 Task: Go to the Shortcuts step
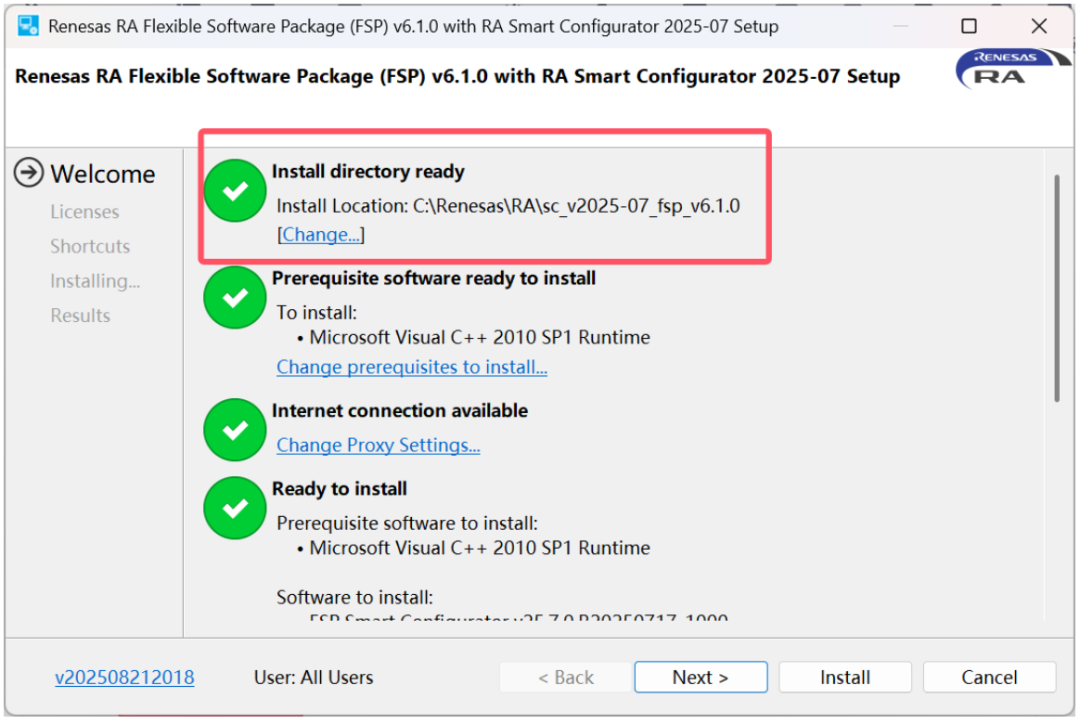(x=90, y=246)
